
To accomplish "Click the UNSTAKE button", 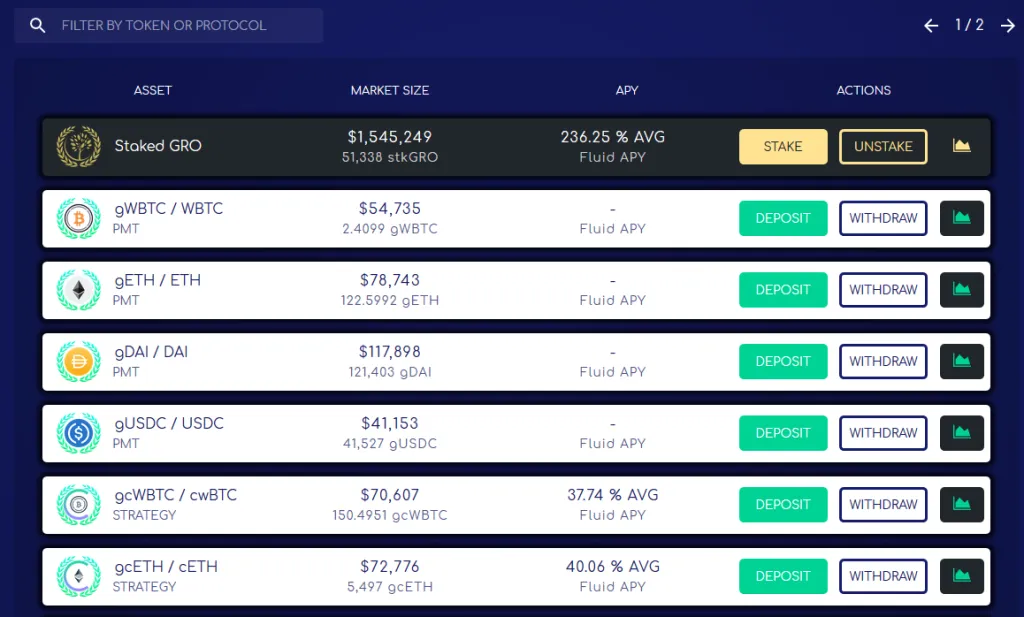I will (883, 146).
